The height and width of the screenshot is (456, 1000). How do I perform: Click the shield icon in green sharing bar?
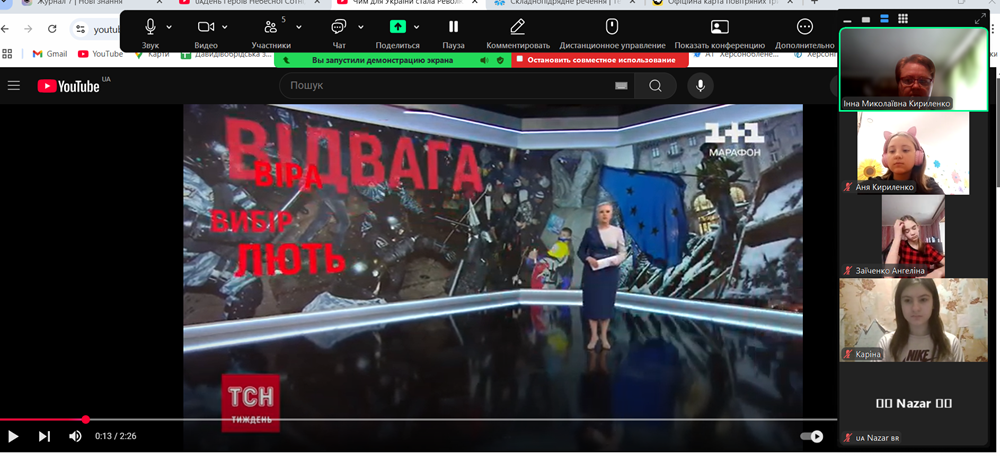tap(500, 60)
